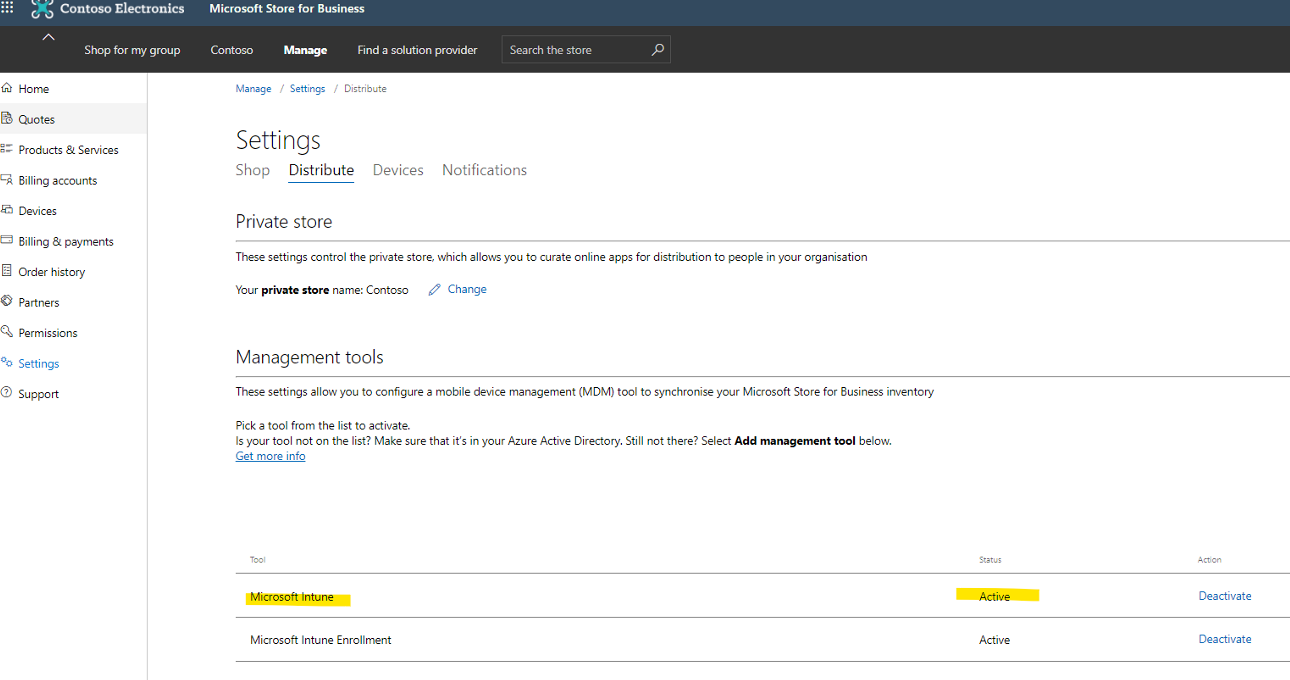The width and height of the screenshot is (1290, 680).
Task: Open Quotes in the sidebar
Action: pyautogui.click(x=37, y=119)
